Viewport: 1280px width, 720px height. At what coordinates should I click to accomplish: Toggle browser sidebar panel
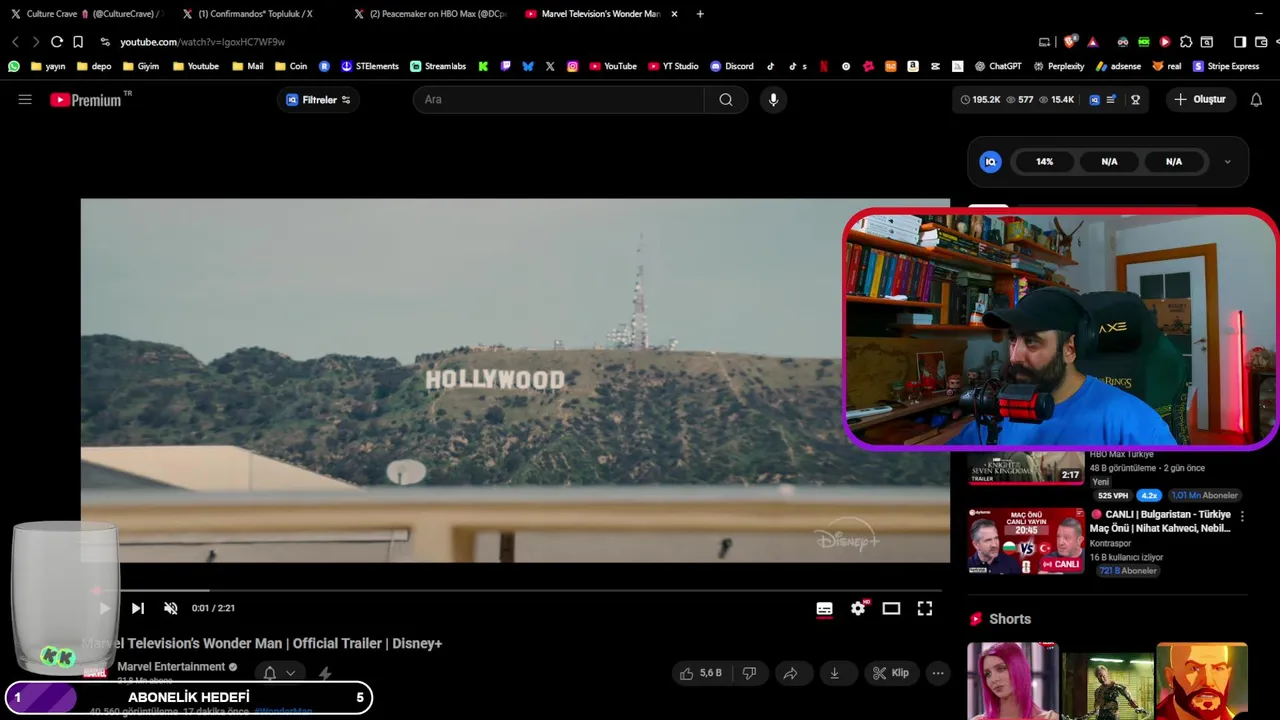click(x=1240, y=42)
